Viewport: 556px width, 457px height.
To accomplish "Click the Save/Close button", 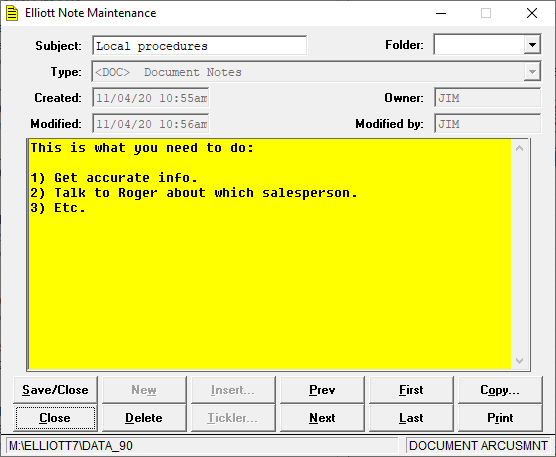I will 55,390.
